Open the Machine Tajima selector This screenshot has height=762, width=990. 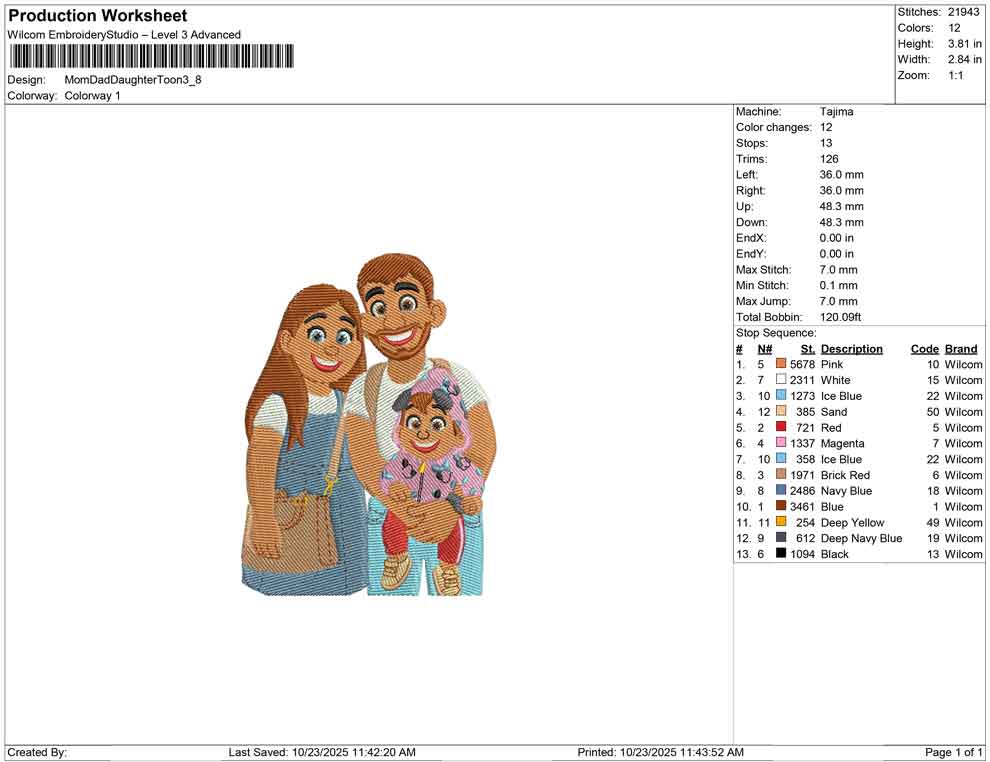(838, 111)
